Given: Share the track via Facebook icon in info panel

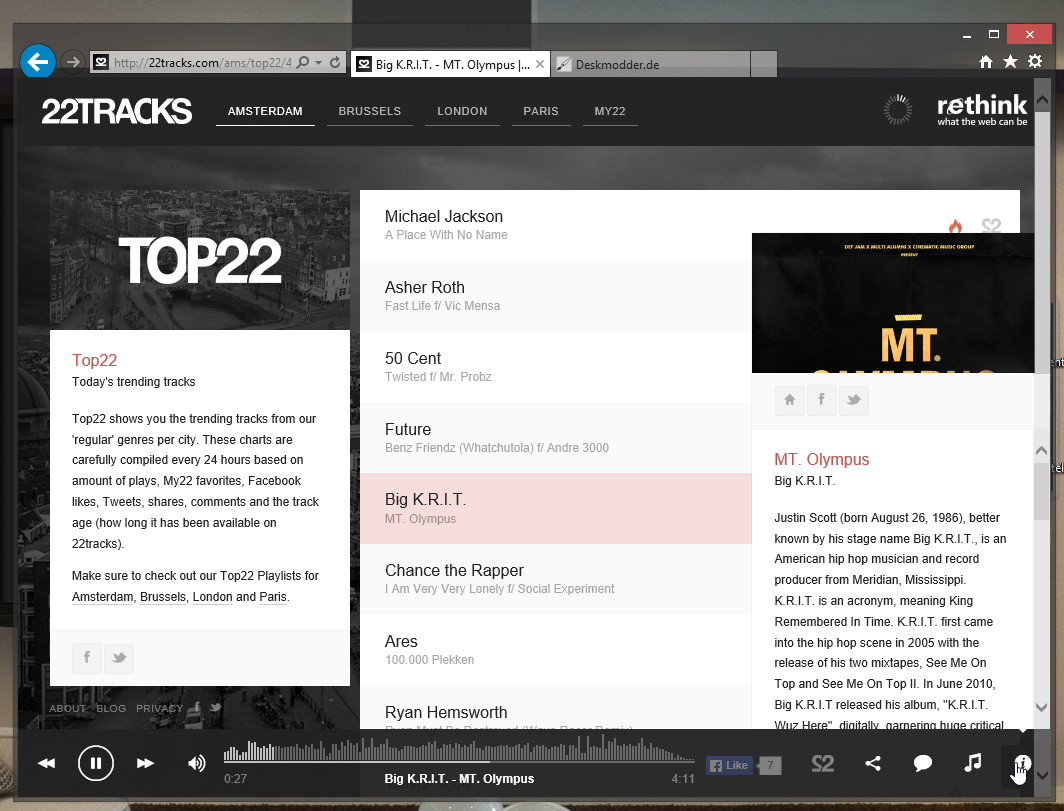Looking at the screenshot, I should (x=822, y=400).
